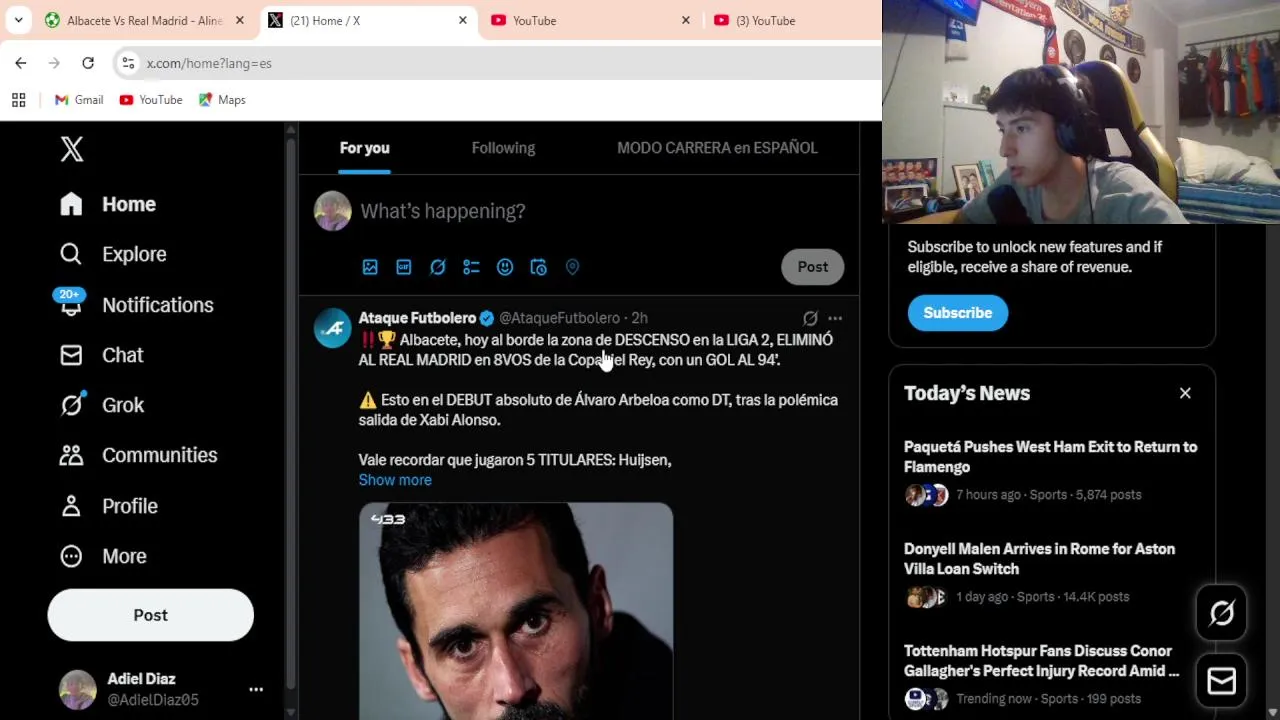Switch to the Following tab
The height and width of the screenshot is (720, 1280).
click(503, 148)
